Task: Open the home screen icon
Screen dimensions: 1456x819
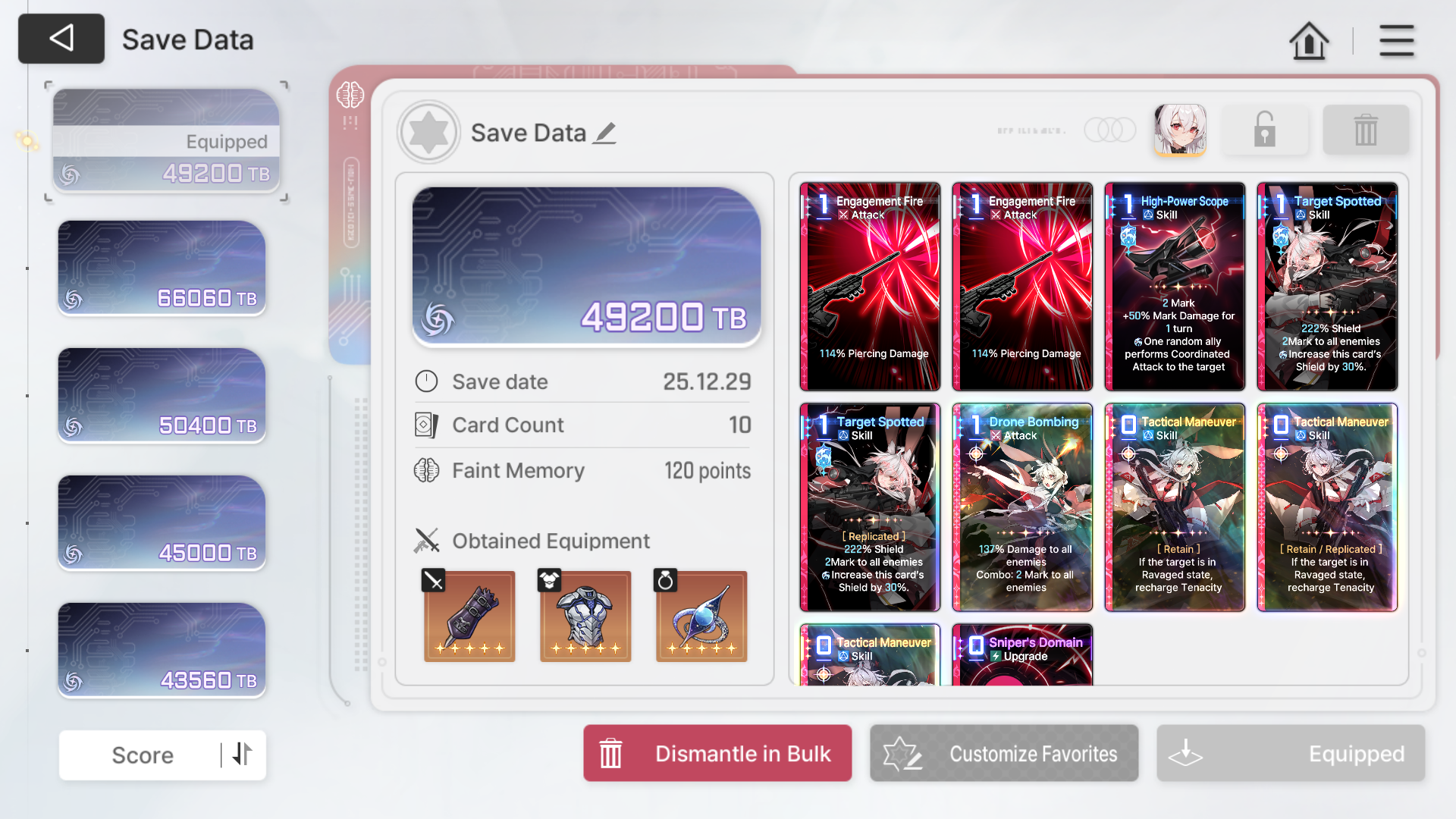Action: pos(1309,40)
